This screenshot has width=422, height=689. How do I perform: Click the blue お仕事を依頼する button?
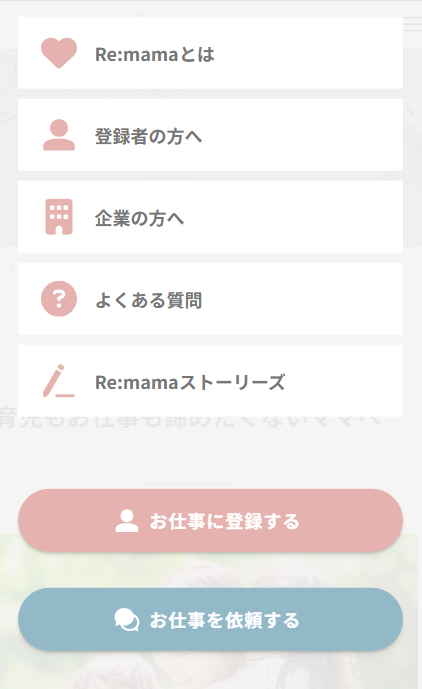[x=211, y=620]
